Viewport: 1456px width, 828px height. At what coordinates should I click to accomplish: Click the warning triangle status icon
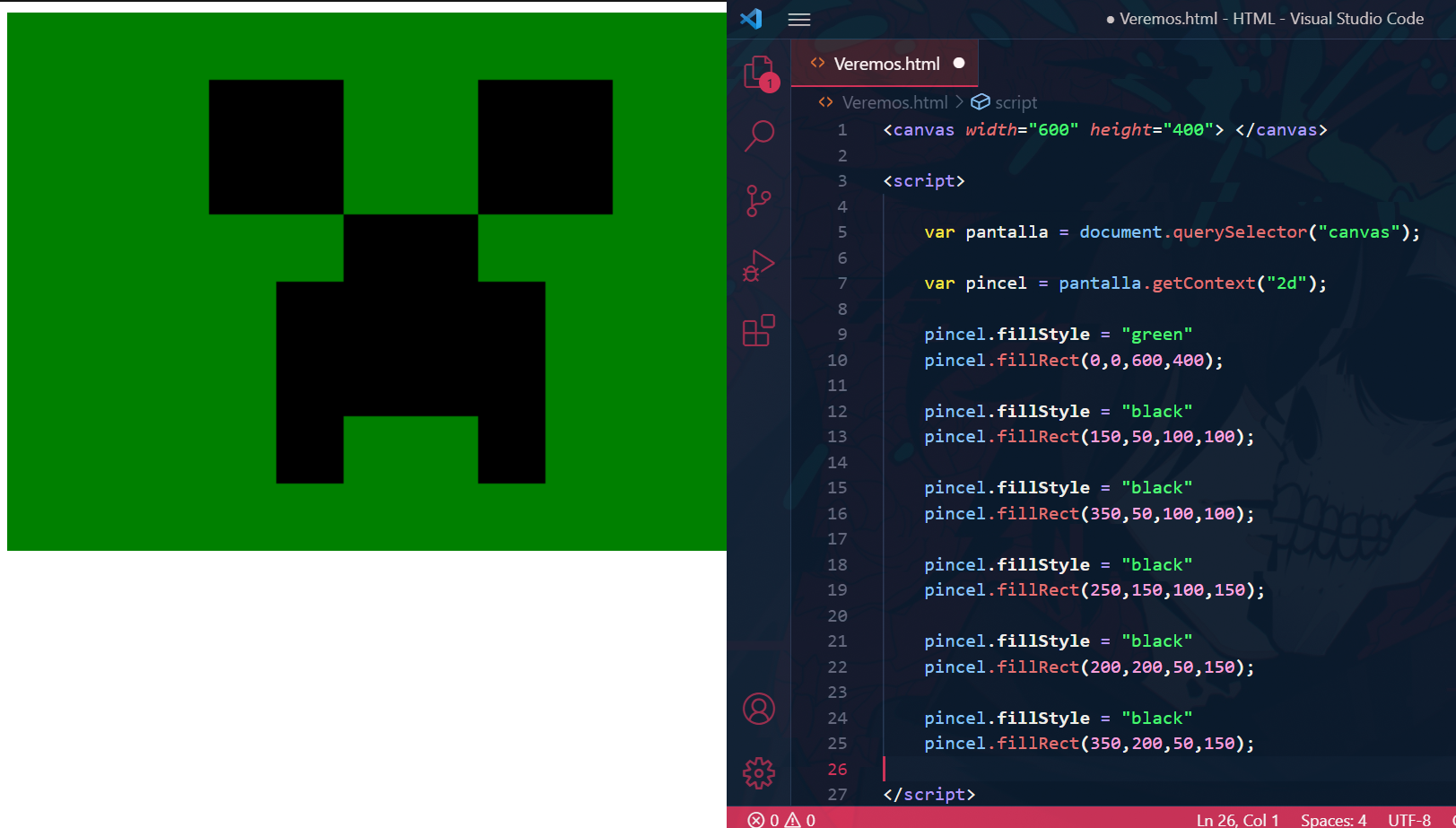point(793,820)
